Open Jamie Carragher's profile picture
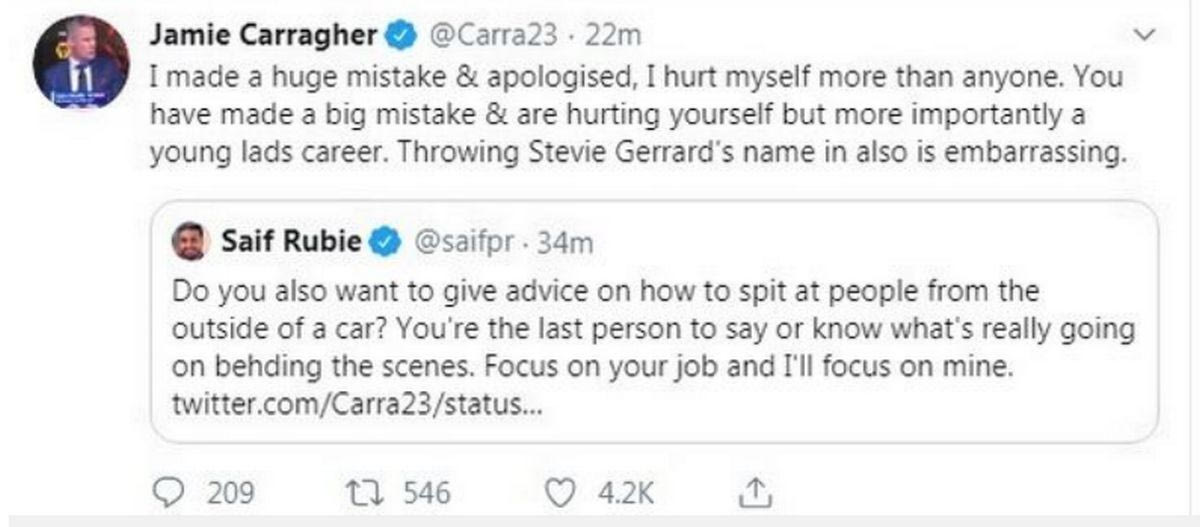The height and width of the screenshot is (527, 1200). click(x=81, y=63)
